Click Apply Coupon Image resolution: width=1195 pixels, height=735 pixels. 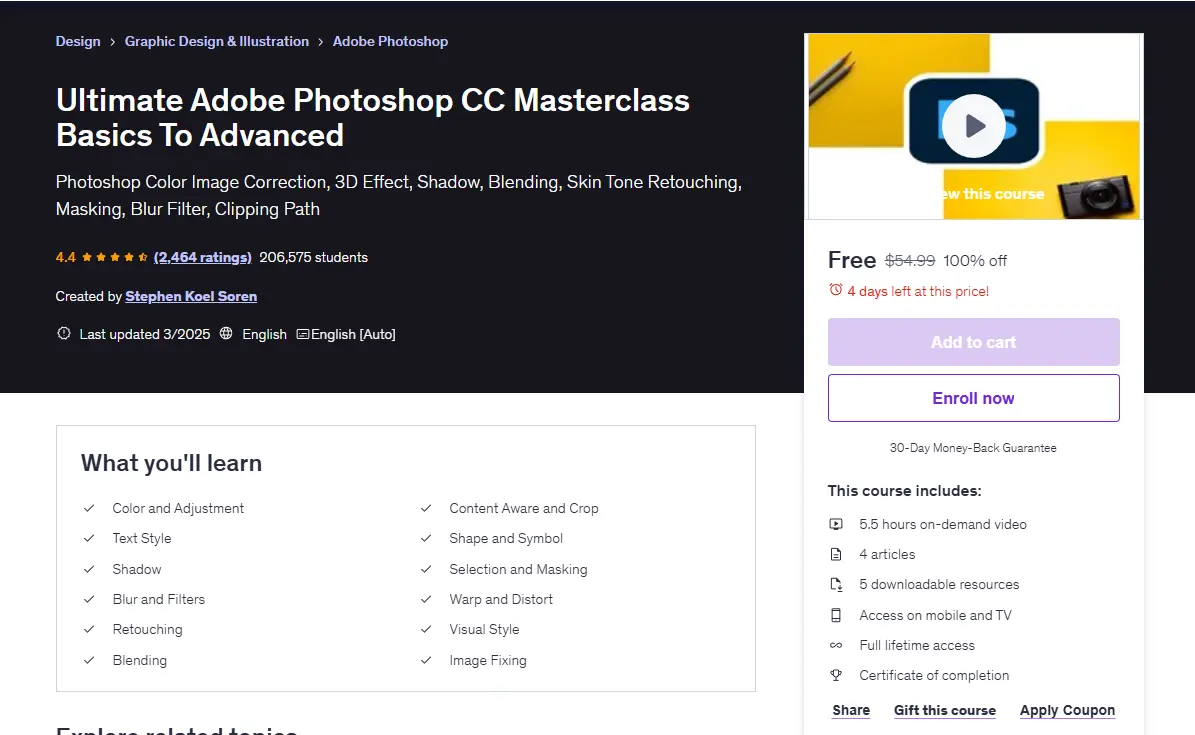(x=1067, y=711)
